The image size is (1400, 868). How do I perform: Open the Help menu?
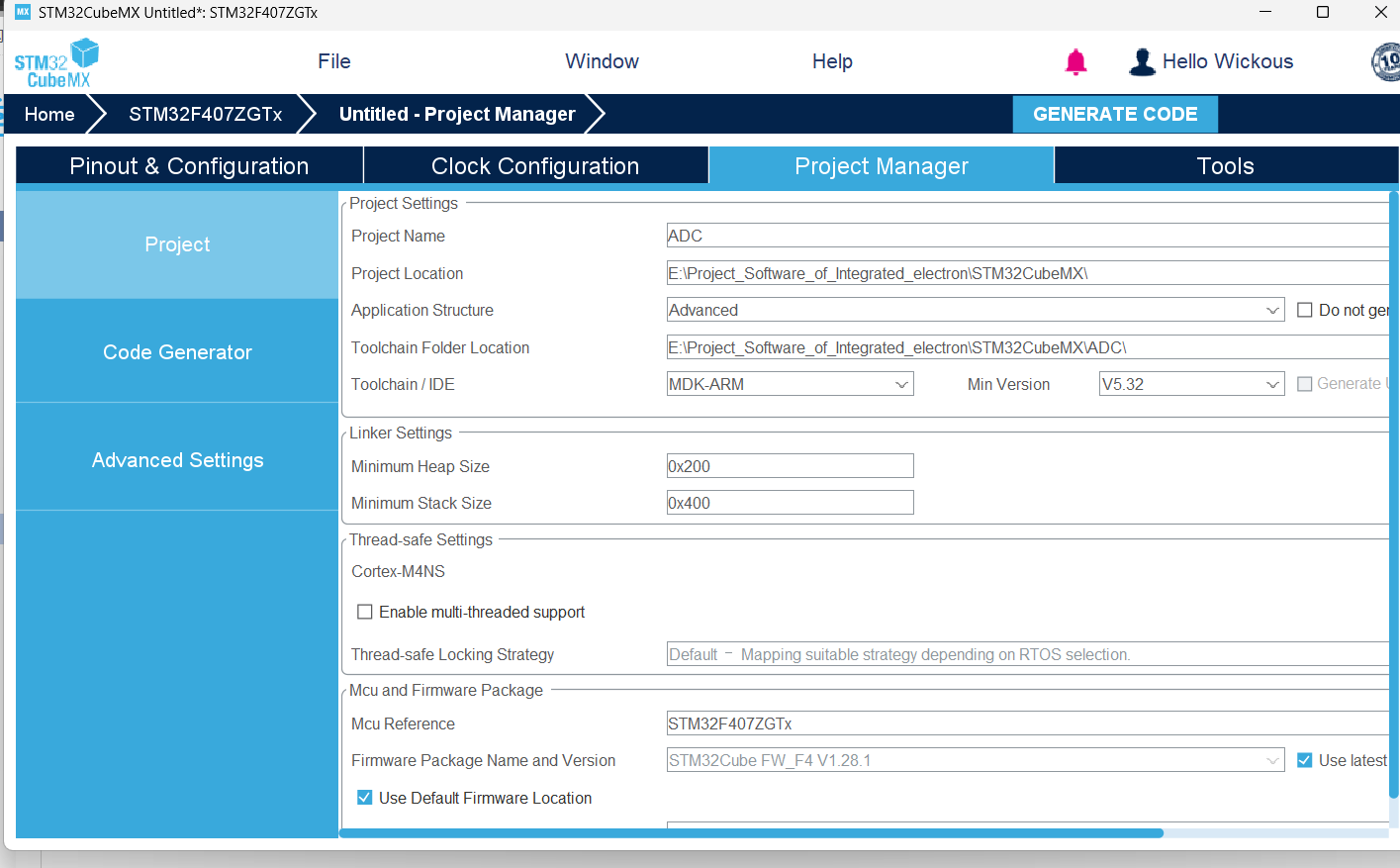(x=832, y=61)
